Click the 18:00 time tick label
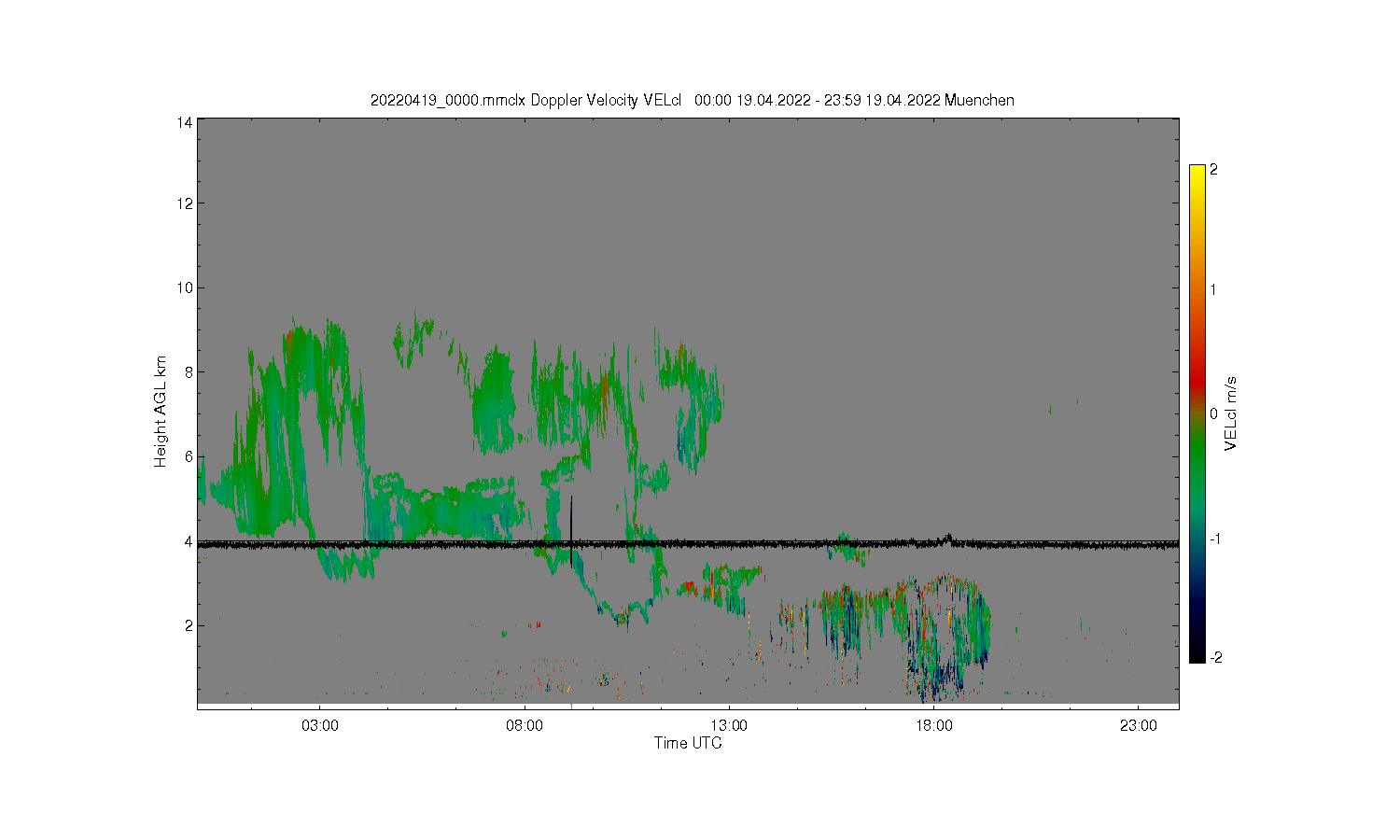This screenshot has height=840, width=1400. point(933,725)
